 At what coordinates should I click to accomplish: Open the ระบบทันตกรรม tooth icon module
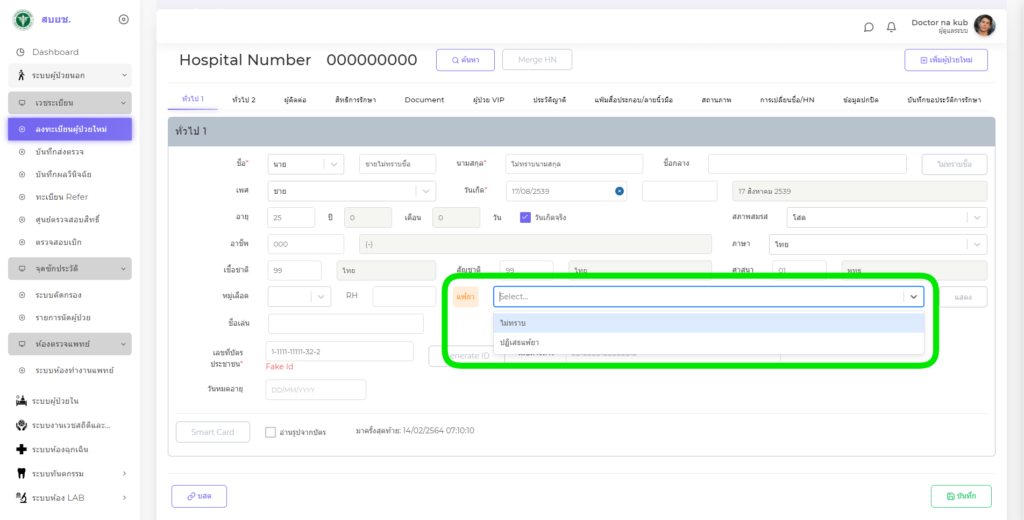(66, 473)
